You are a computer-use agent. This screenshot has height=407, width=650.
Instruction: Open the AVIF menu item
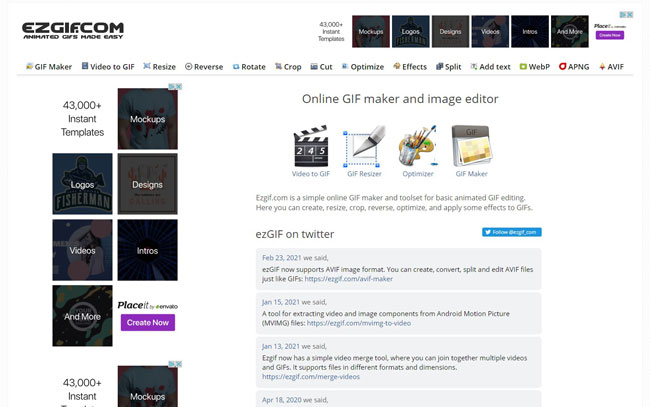click(611, 67)
